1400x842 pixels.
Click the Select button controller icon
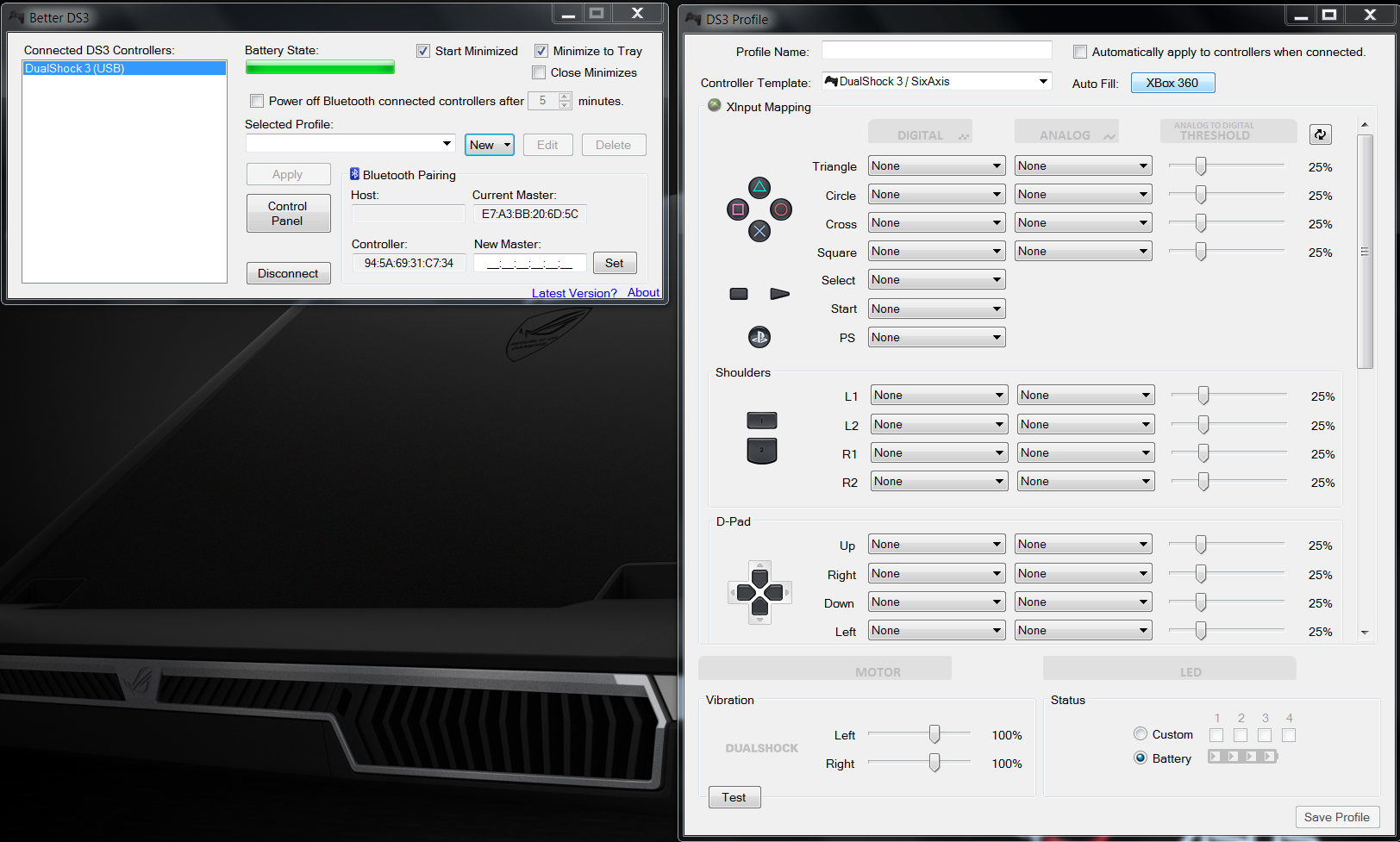(739, 294)
